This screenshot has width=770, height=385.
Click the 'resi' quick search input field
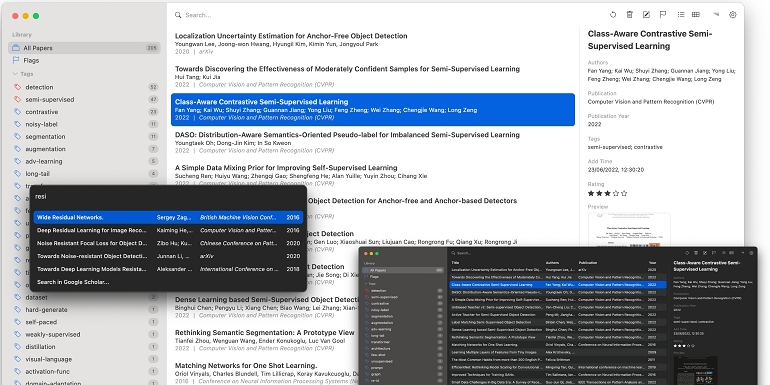tap(168, 196)
